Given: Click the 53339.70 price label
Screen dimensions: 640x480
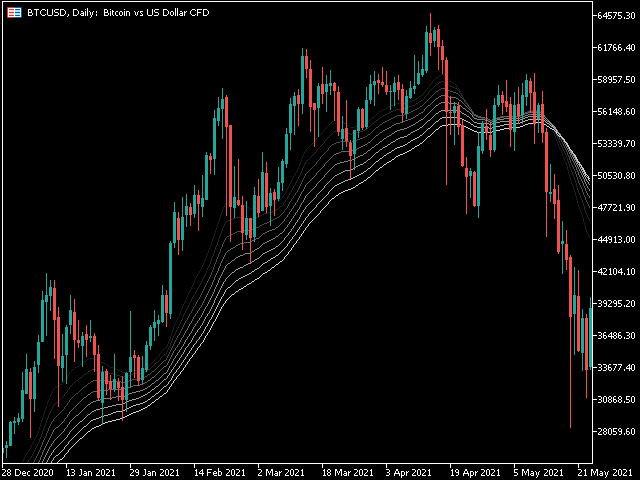Looking at the screenshot, I should (x=616, y=144).
